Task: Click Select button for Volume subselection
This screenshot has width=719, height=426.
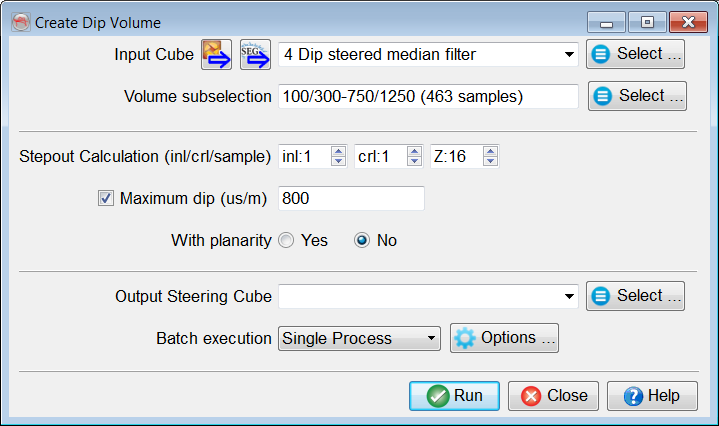Action: point(636,96)
